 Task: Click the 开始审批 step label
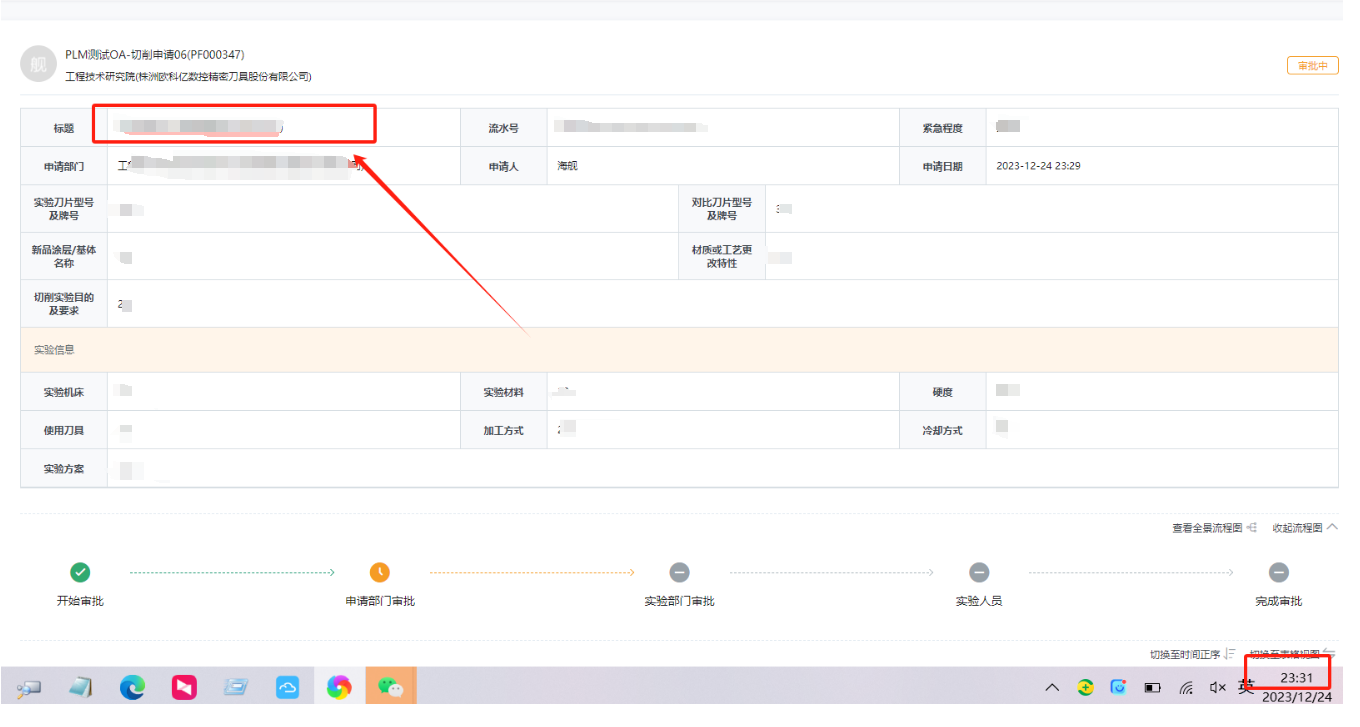[80, 601]
